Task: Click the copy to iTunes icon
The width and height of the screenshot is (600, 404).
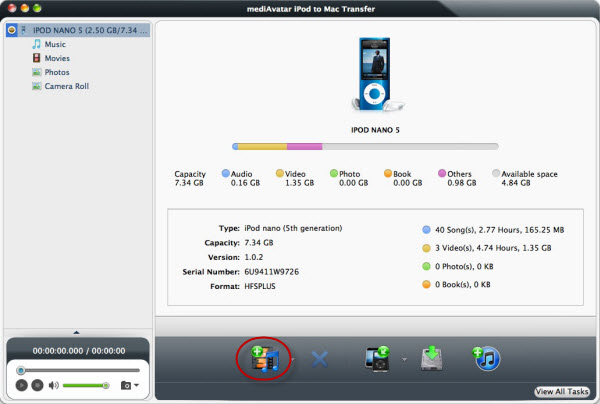Action: tap(486, 358)
